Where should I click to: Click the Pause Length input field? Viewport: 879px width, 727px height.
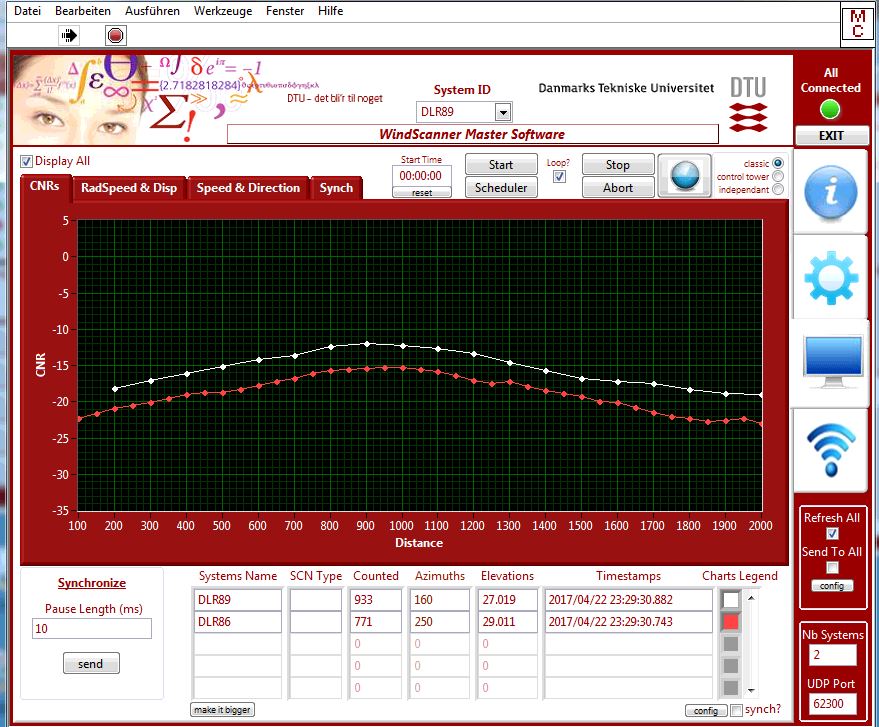point(90,629)
